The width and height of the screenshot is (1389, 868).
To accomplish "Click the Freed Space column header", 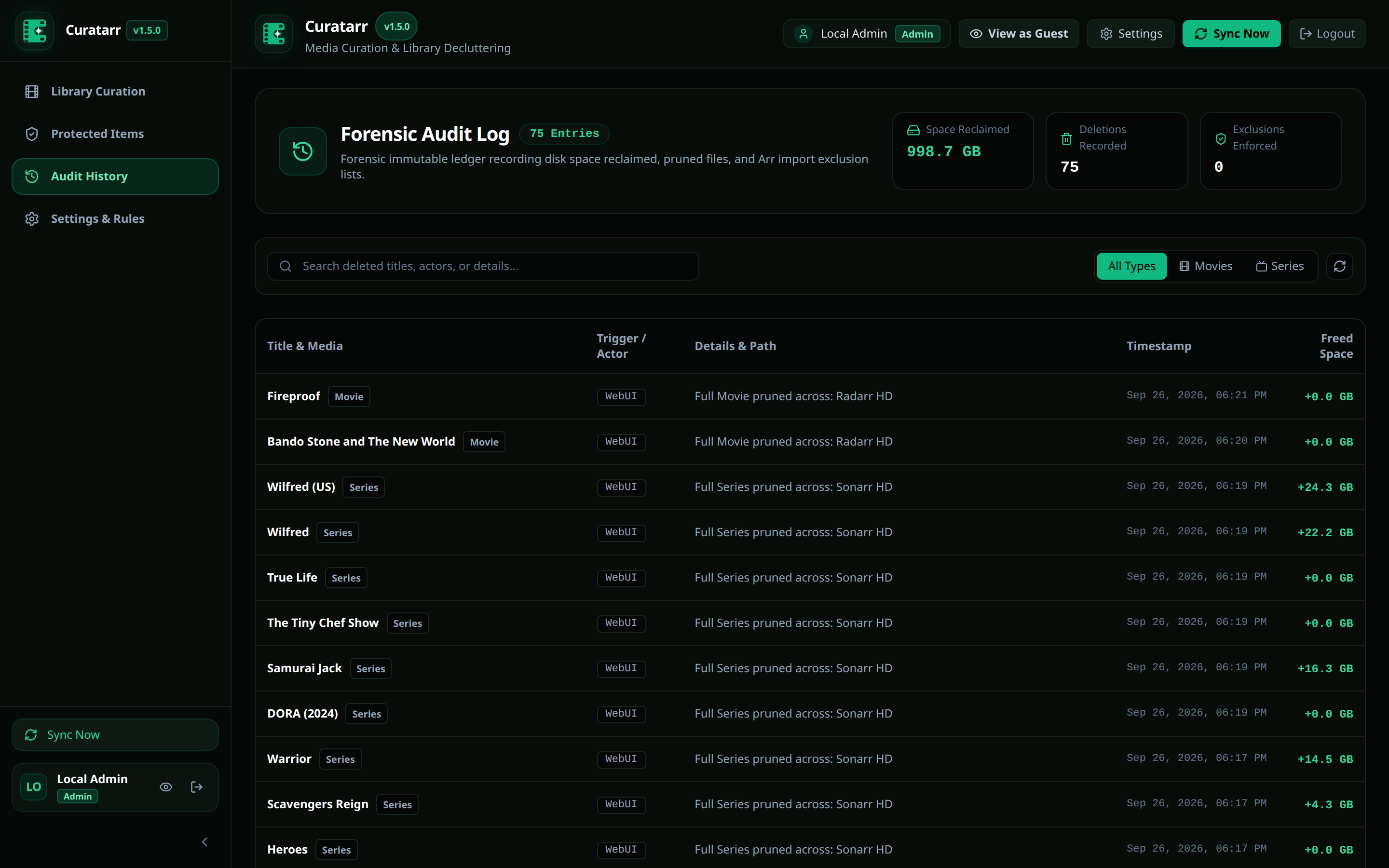I will 1335,346.
